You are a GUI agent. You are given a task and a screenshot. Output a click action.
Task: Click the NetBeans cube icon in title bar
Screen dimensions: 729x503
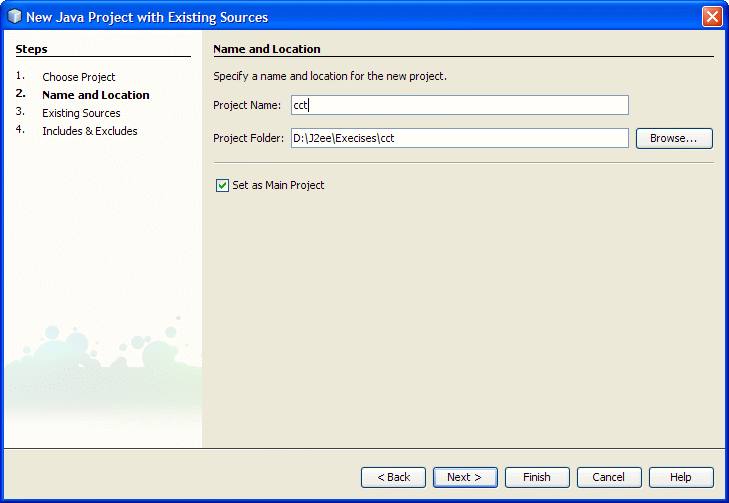[x=14, y=16]
